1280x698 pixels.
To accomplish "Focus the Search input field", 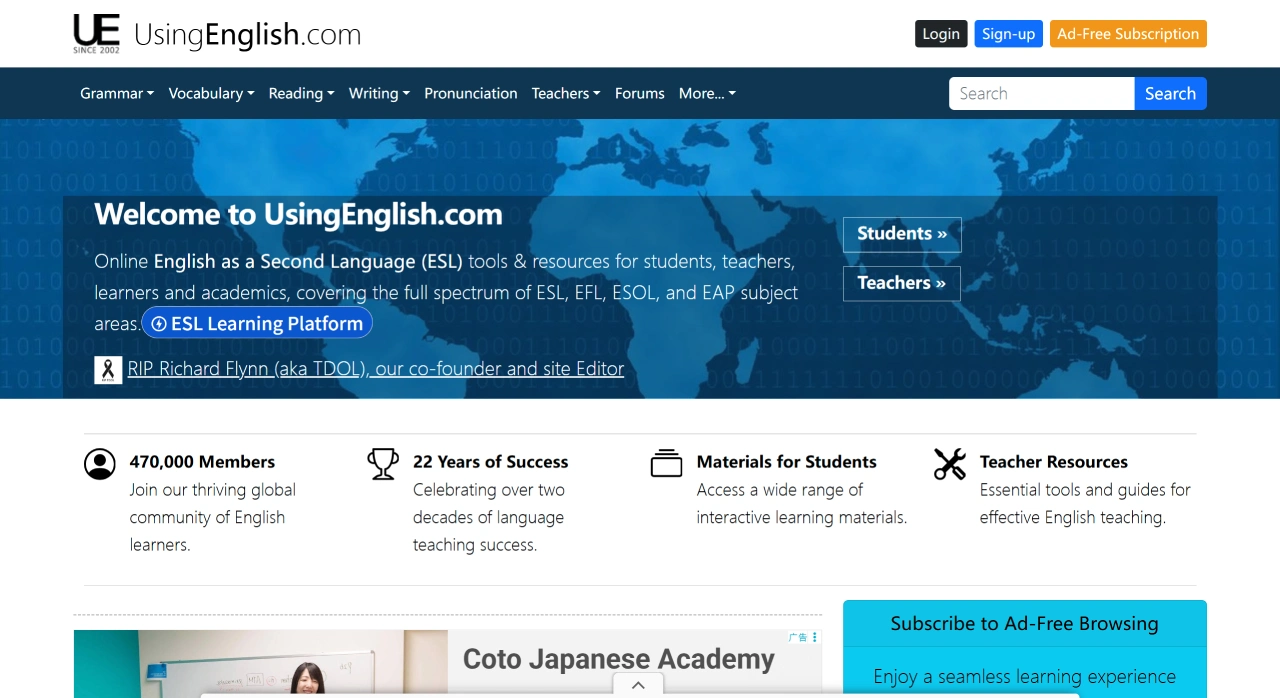I will (1041, 93).
